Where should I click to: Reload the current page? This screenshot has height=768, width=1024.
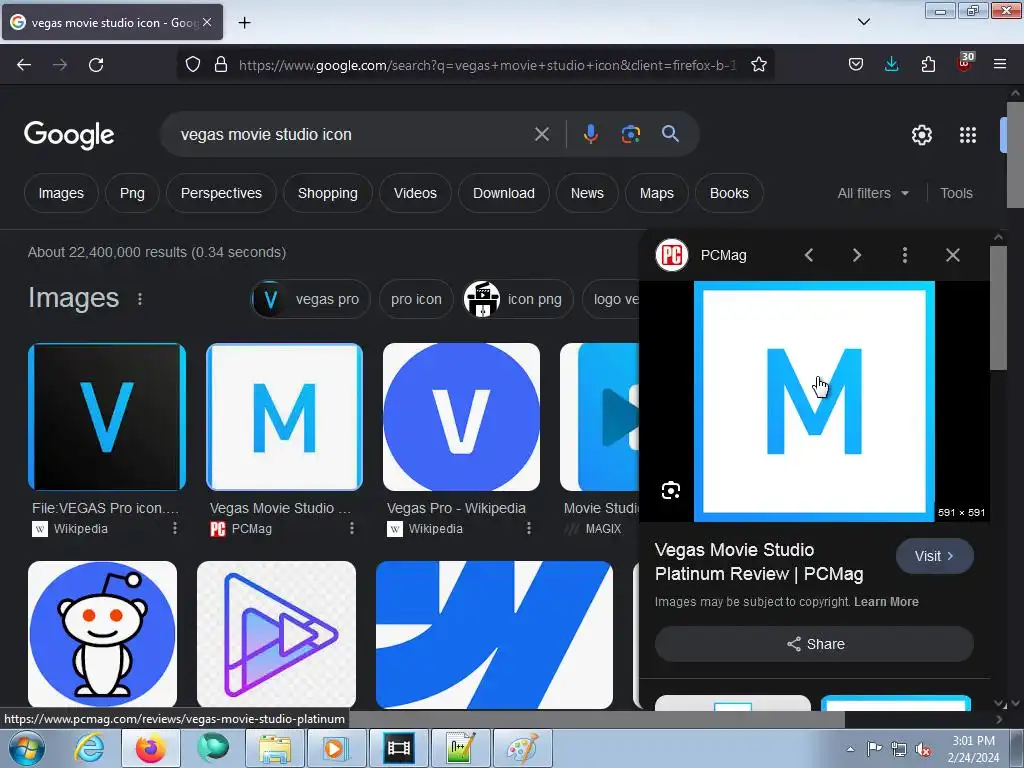click(96, 65)
